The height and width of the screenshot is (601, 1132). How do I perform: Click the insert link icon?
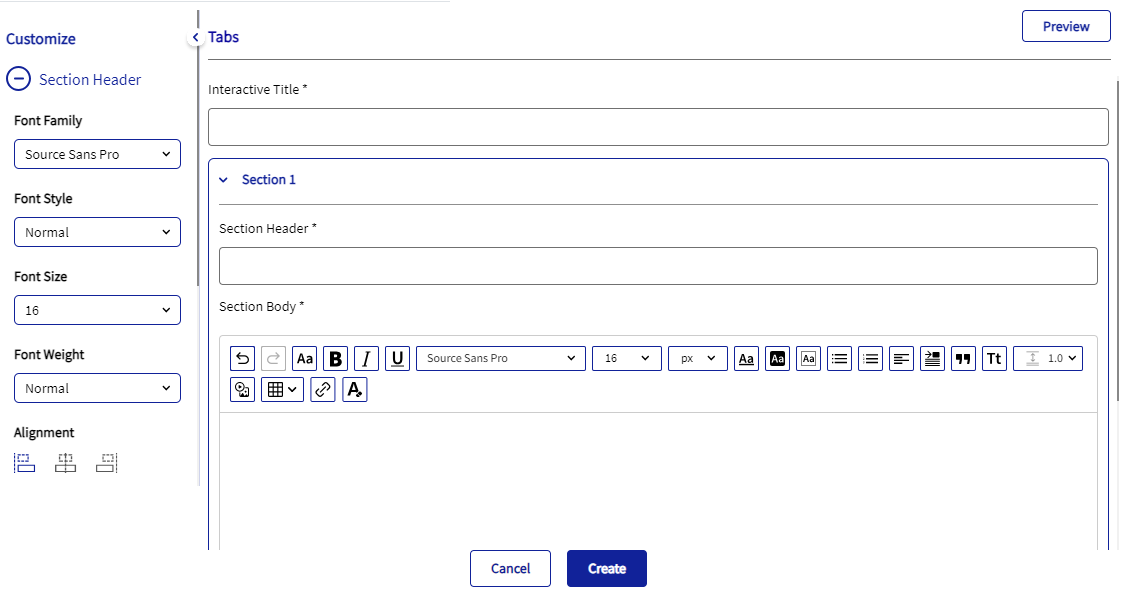pyautogui.click(x=323, y=389)
